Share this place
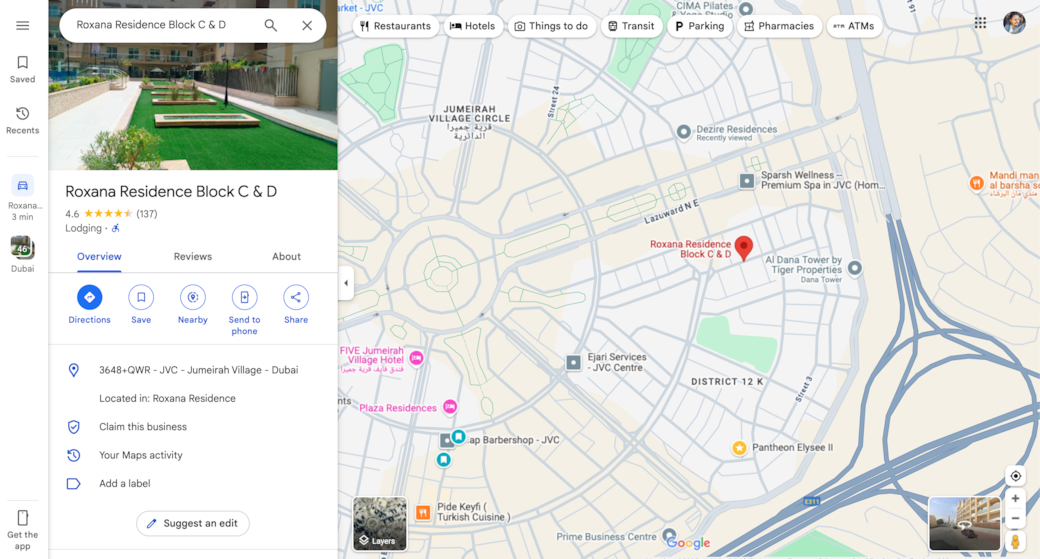This screenshot has height=559, width=1040. coord(296,304)
